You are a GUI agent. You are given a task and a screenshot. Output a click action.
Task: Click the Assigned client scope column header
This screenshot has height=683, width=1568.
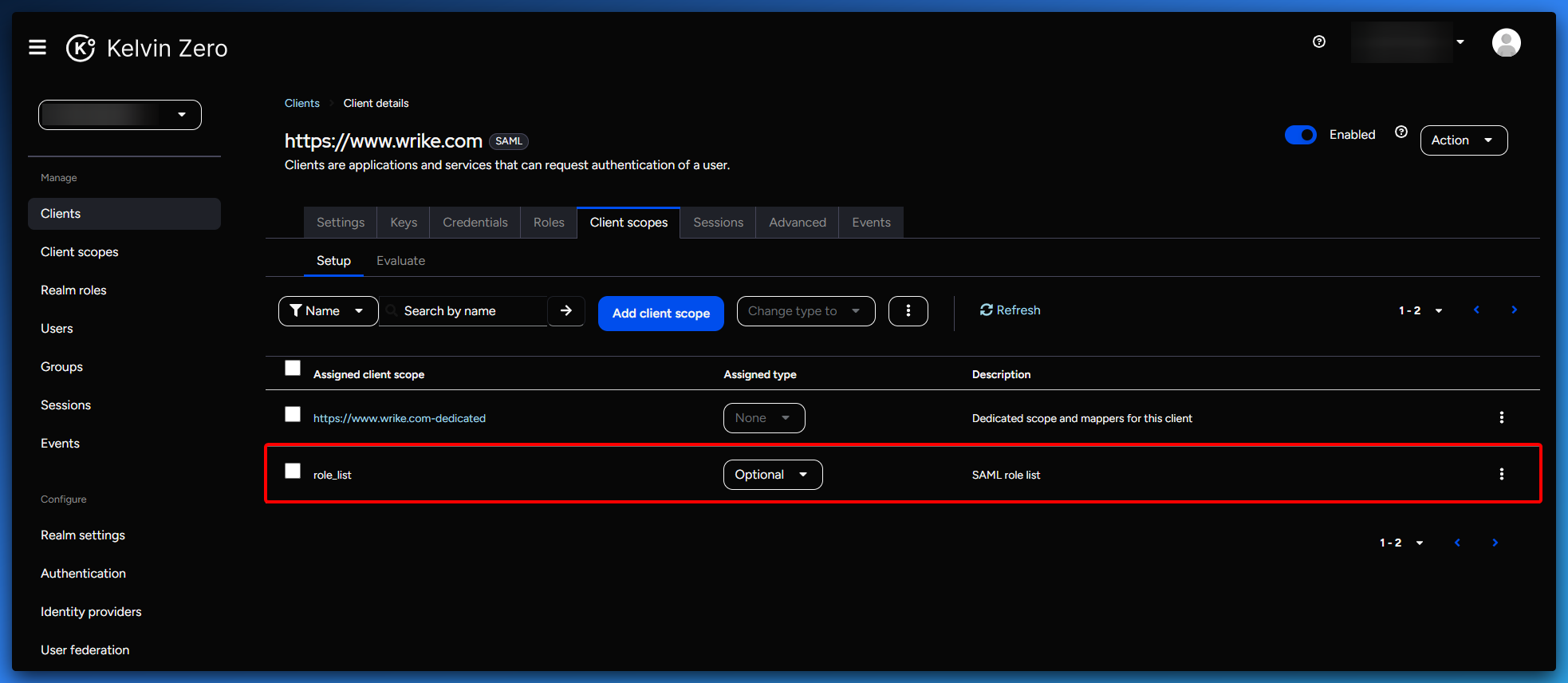368,374
